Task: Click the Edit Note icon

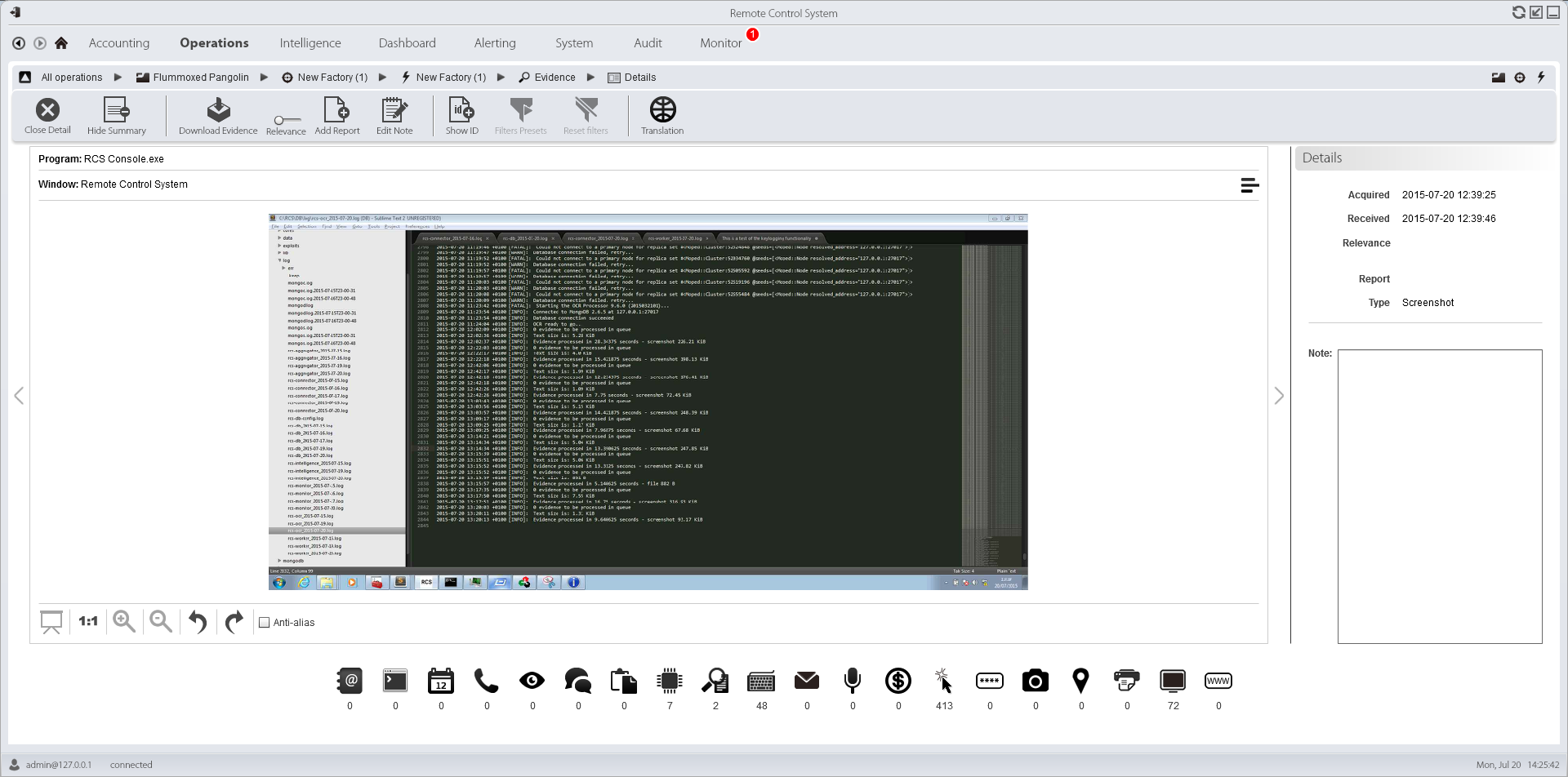Action: tap(394, 111)
